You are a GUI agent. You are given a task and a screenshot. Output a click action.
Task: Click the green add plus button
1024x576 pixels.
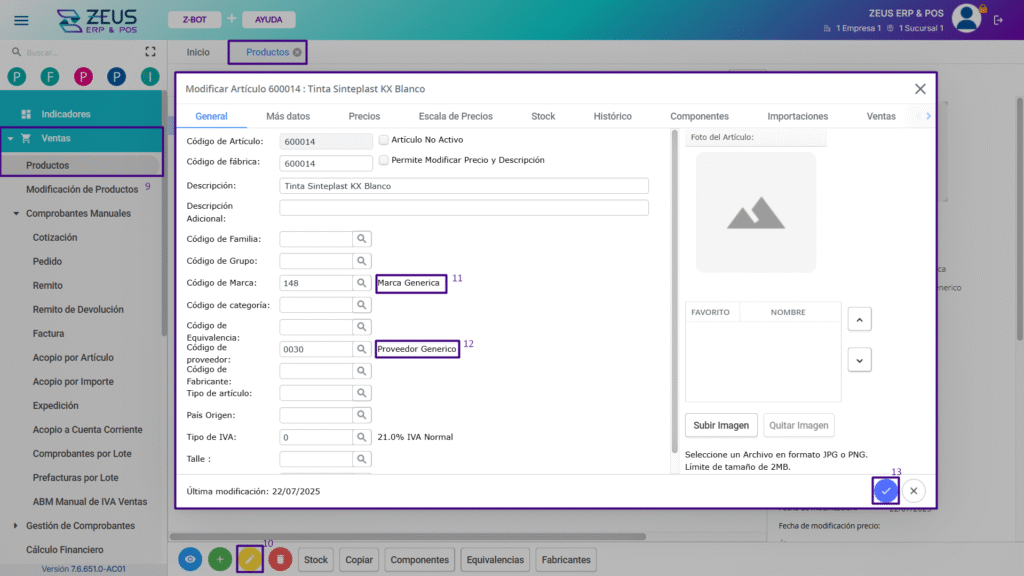(220, 560)
